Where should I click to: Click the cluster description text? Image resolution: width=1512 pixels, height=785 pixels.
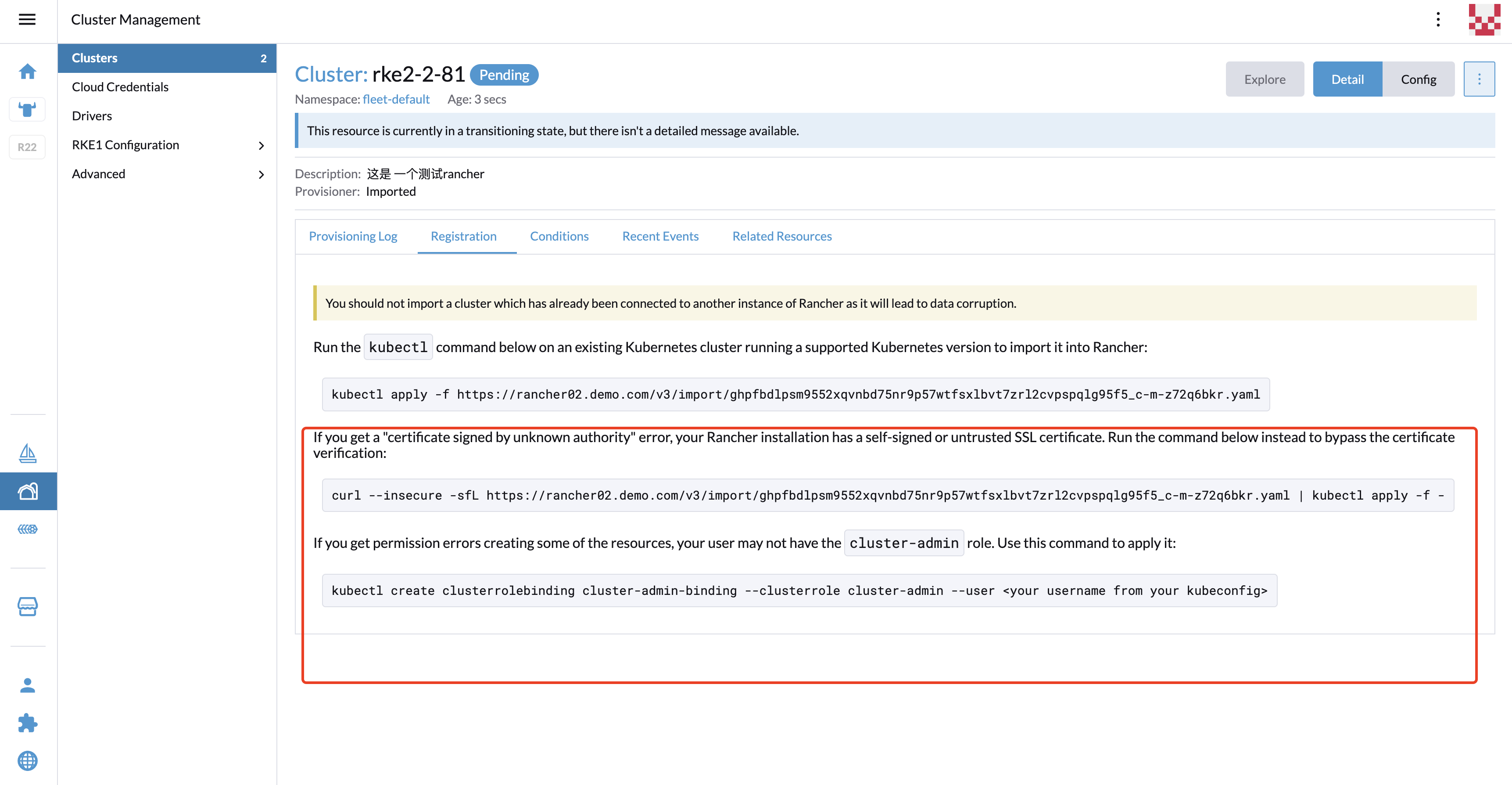pyautogui.click(x=426, y=174)
